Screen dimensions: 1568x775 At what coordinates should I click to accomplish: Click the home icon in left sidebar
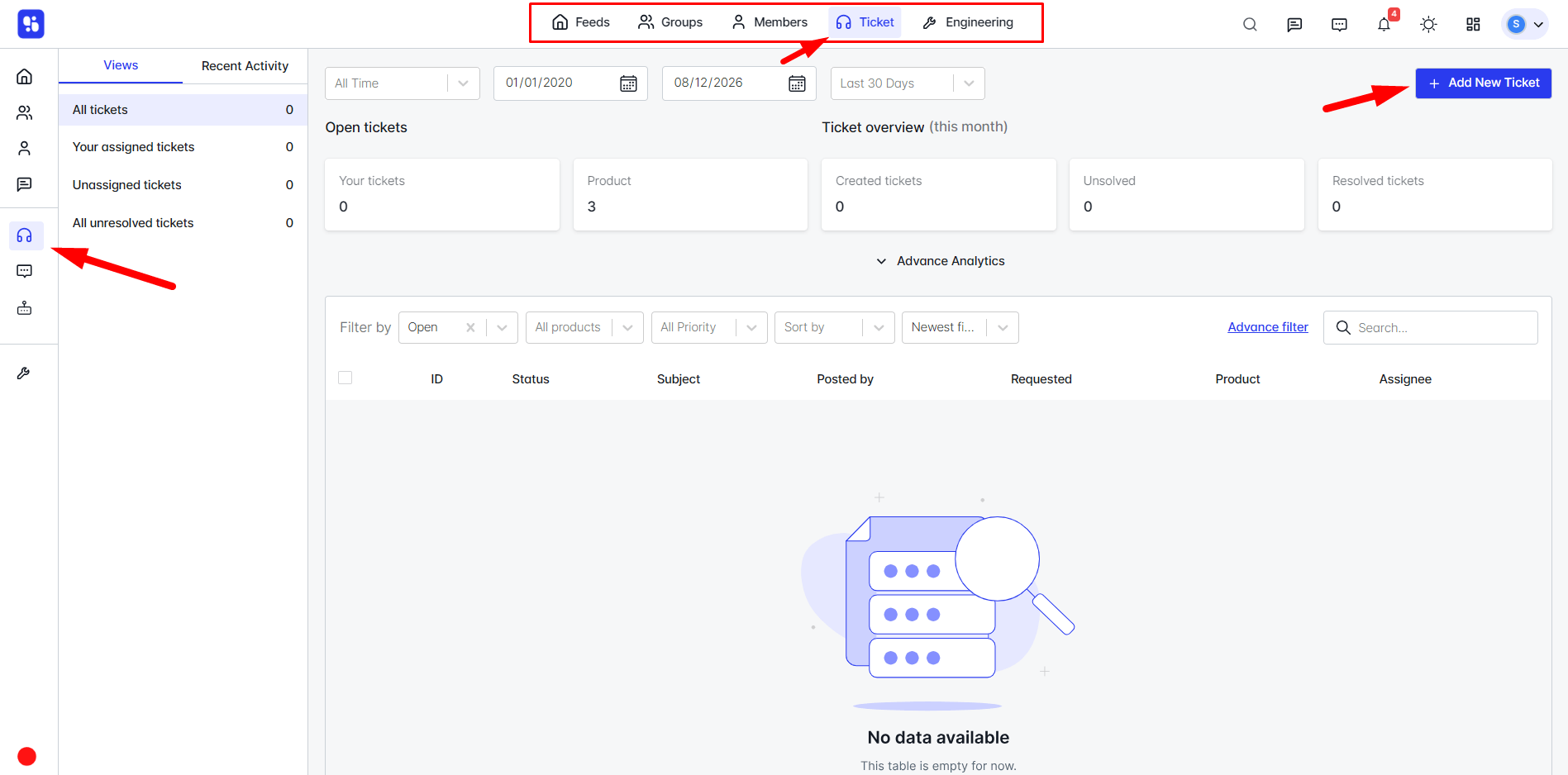pyautogui.click(x=25, y=76)
